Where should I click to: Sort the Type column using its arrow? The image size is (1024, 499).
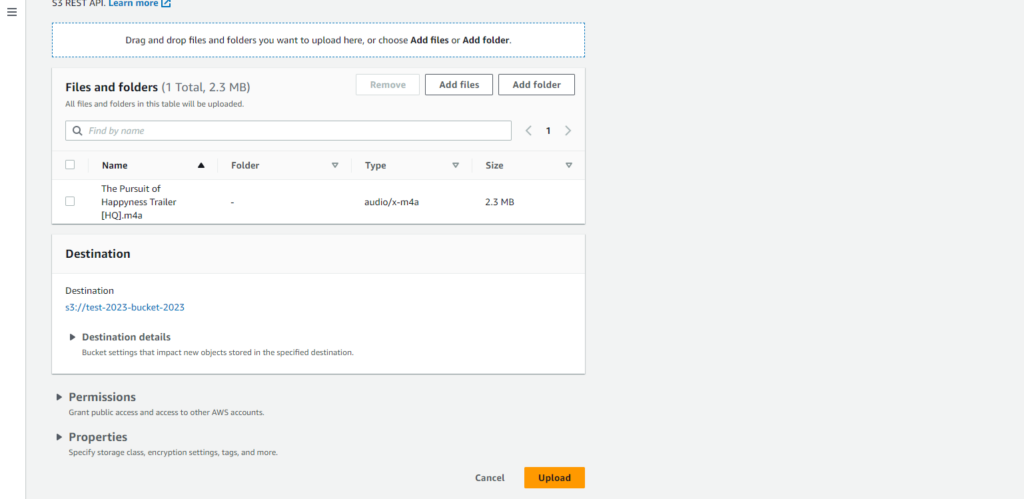(x=456, y=165)
